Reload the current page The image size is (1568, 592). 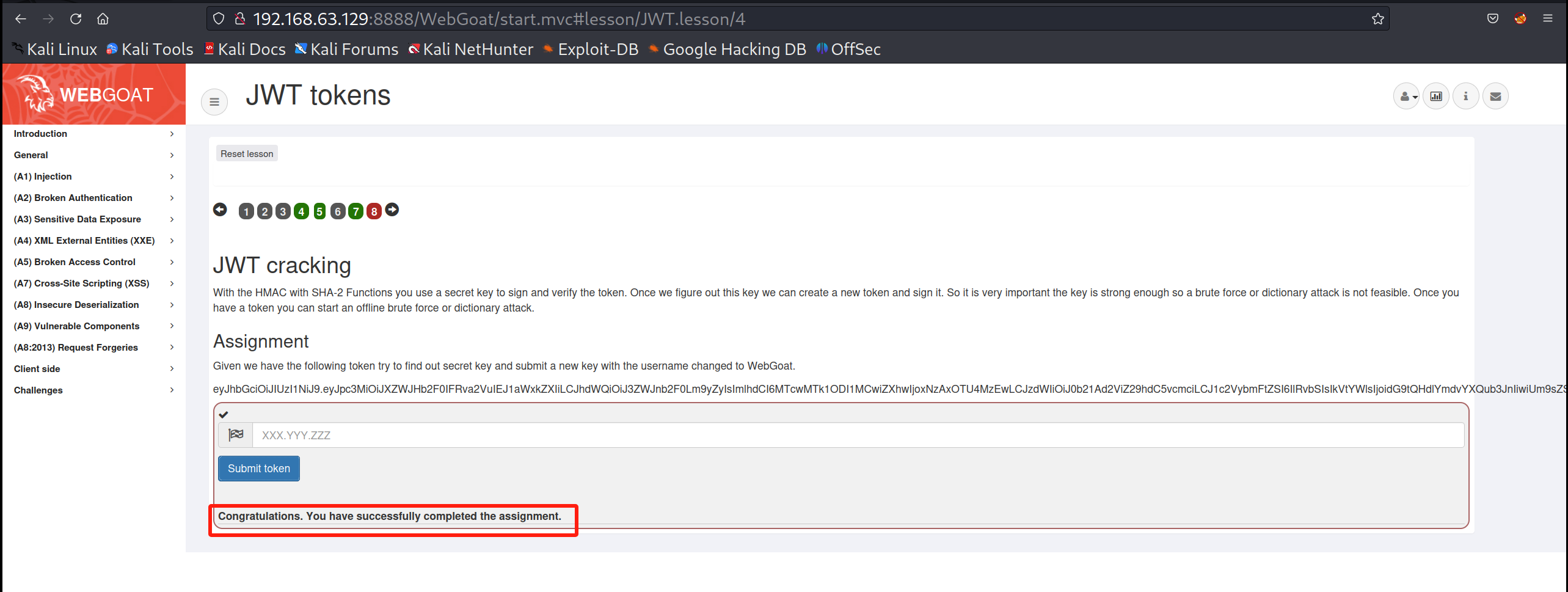point(76,19)
